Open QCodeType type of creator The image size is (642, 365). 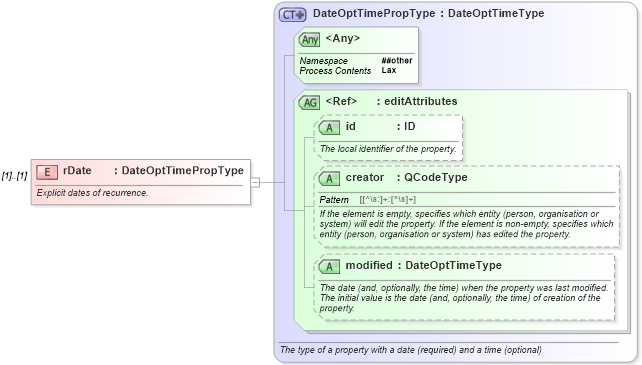point(436,177)
